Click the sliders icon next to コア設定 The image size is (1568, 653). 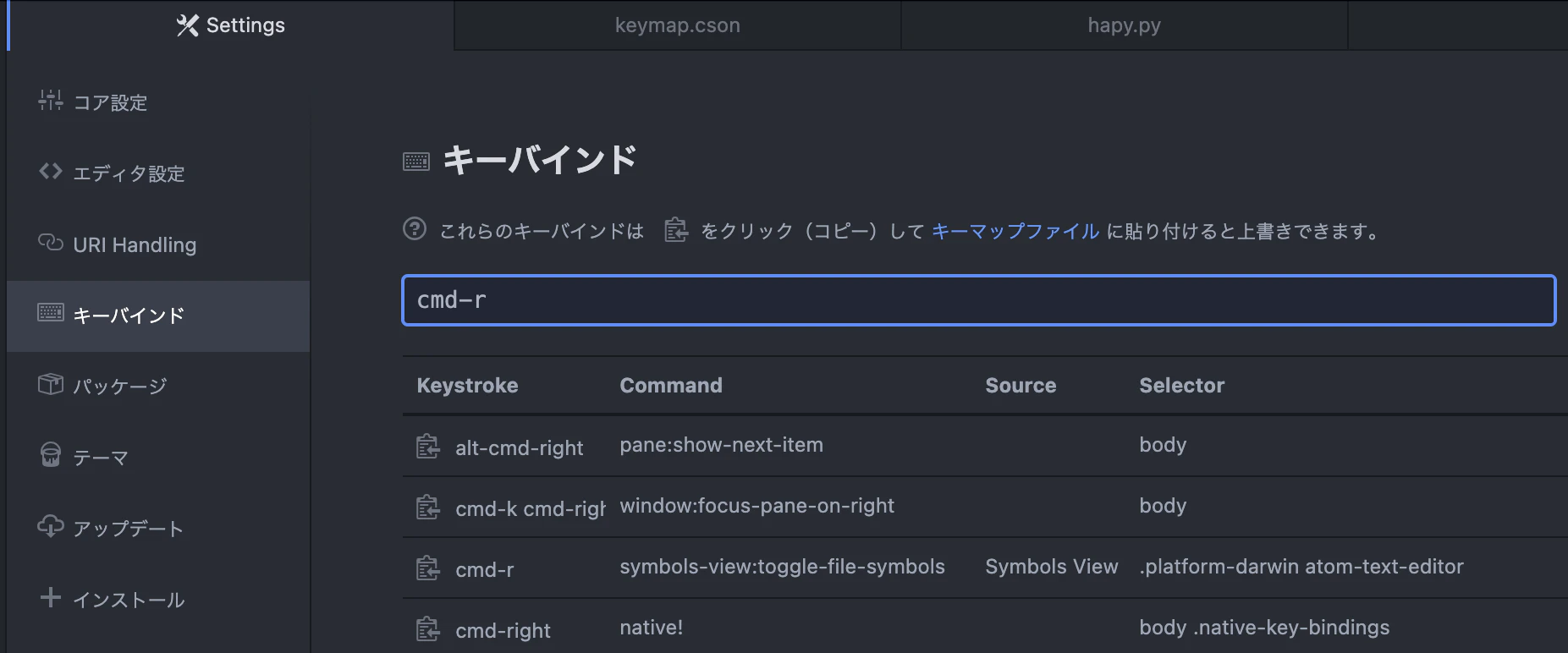point(51,100)
